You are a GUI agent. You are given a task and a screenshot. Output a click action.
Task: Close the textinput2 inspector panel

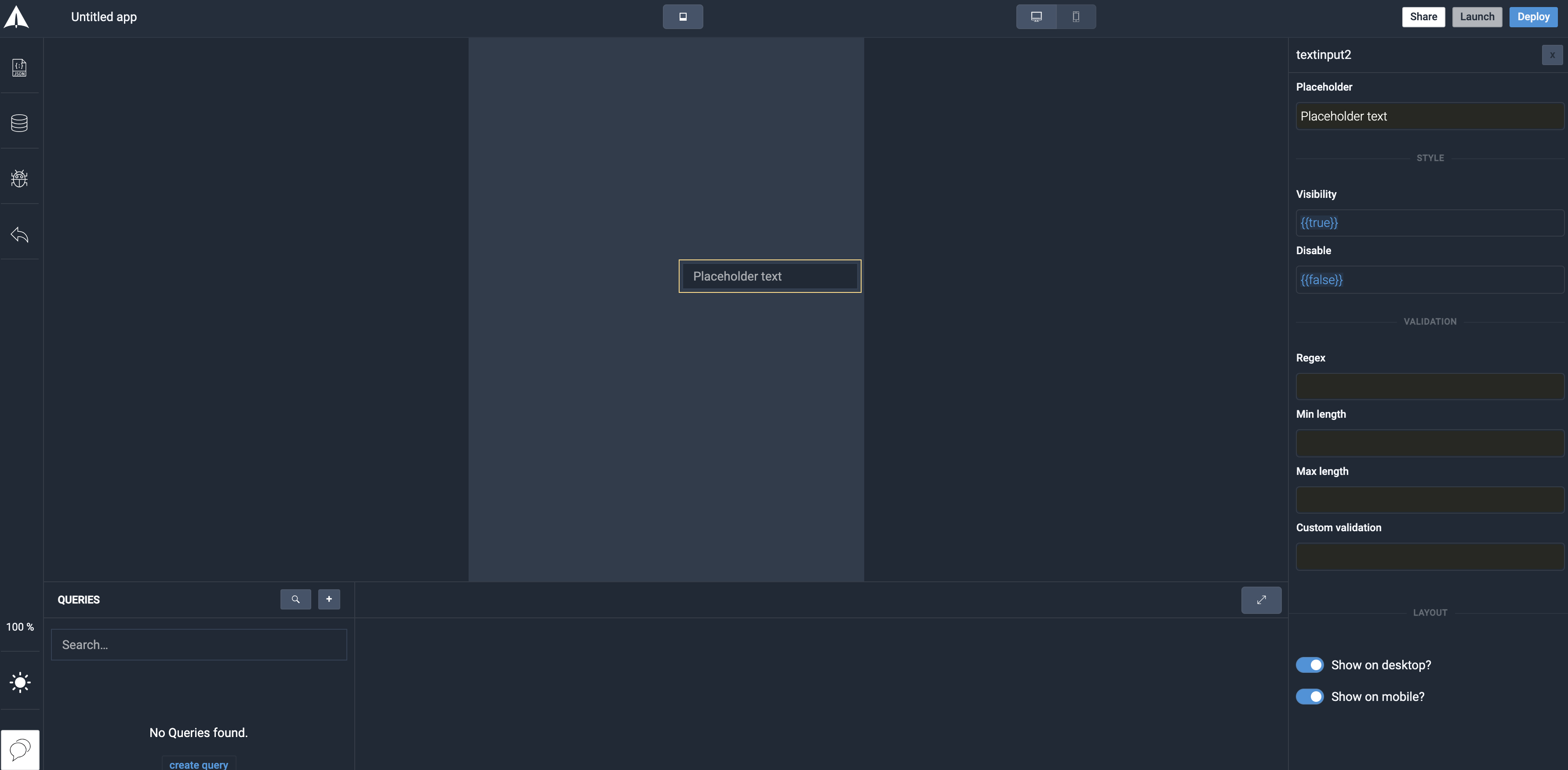point(1552,55)
